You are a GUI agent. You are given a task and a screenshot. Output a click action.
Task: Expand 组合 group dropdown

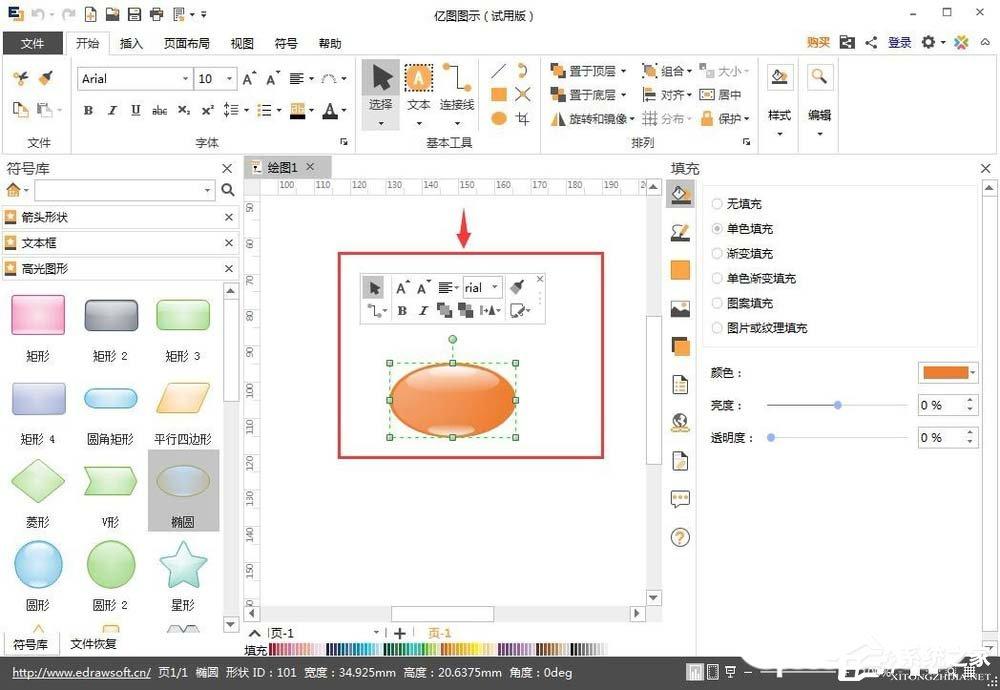(689, 71)
